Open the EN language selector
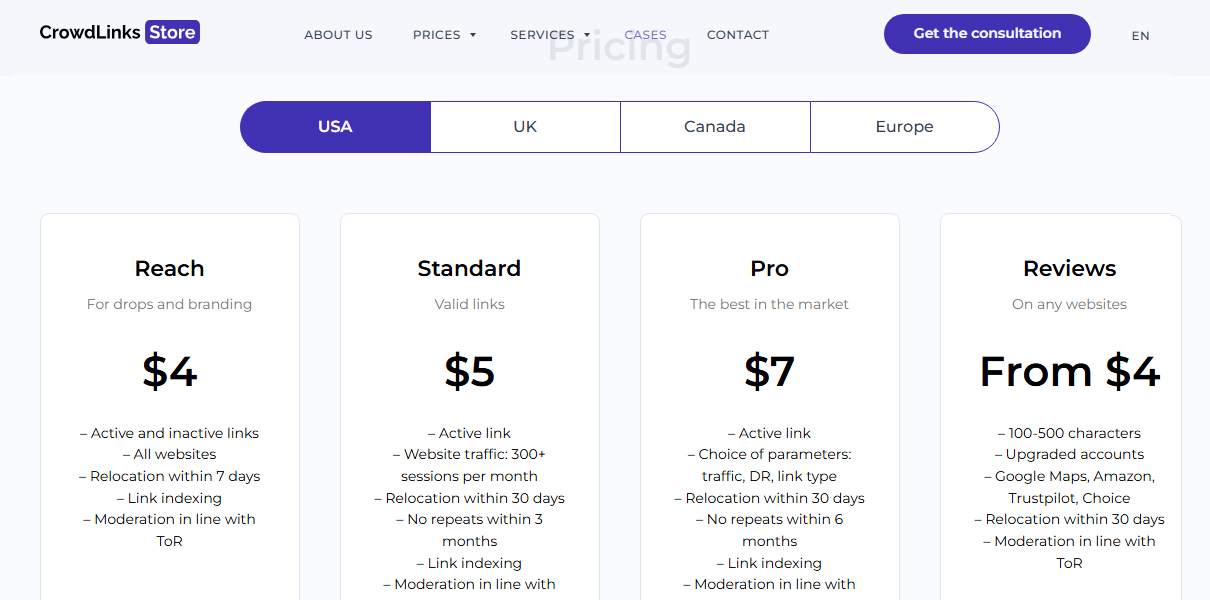1210x600 pixels. pyautogui.click(x=1140, y=35)
